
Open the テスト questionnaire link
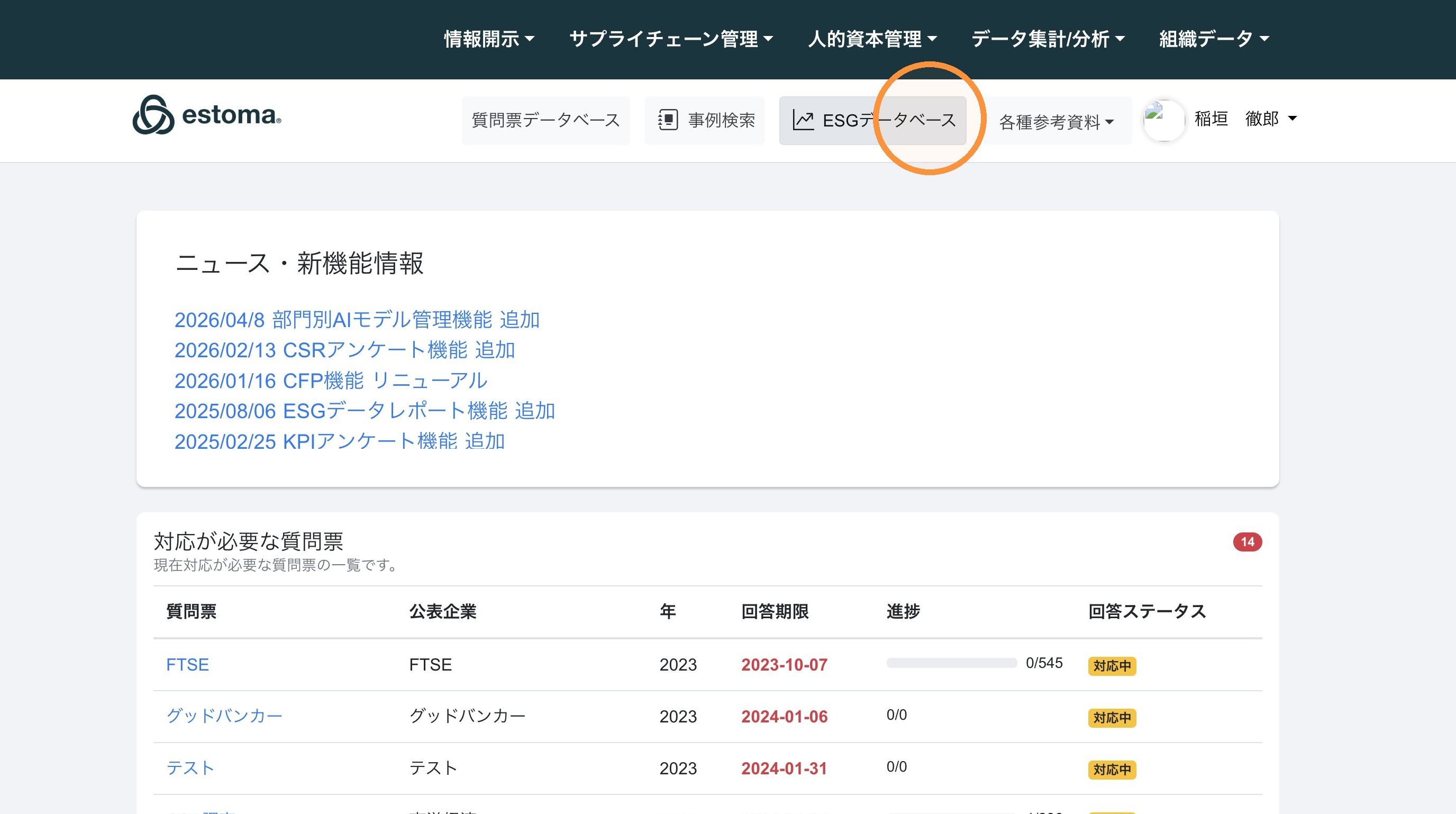(x=190, y=768)
